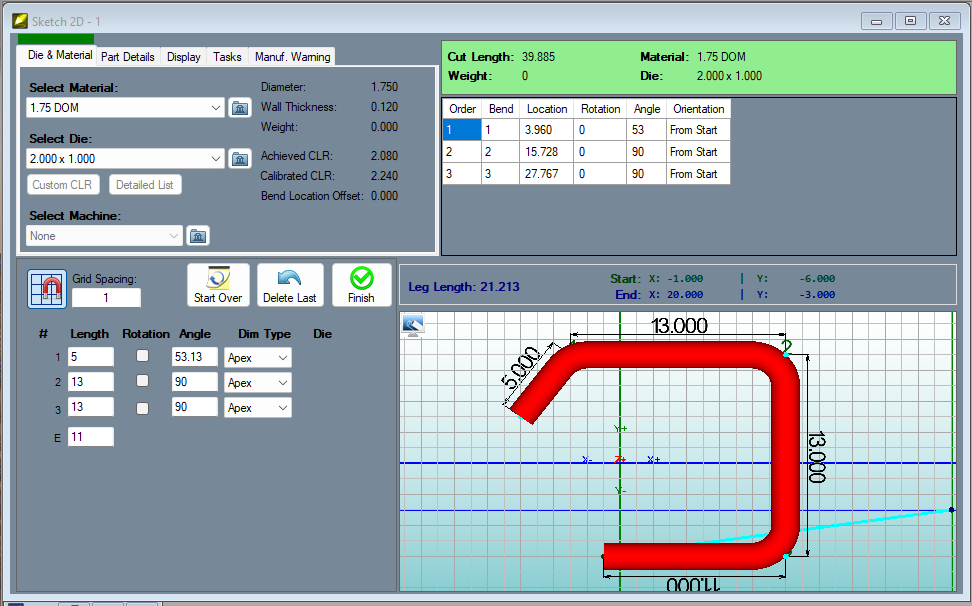Click the Custom CLR button

click(63, 185)
